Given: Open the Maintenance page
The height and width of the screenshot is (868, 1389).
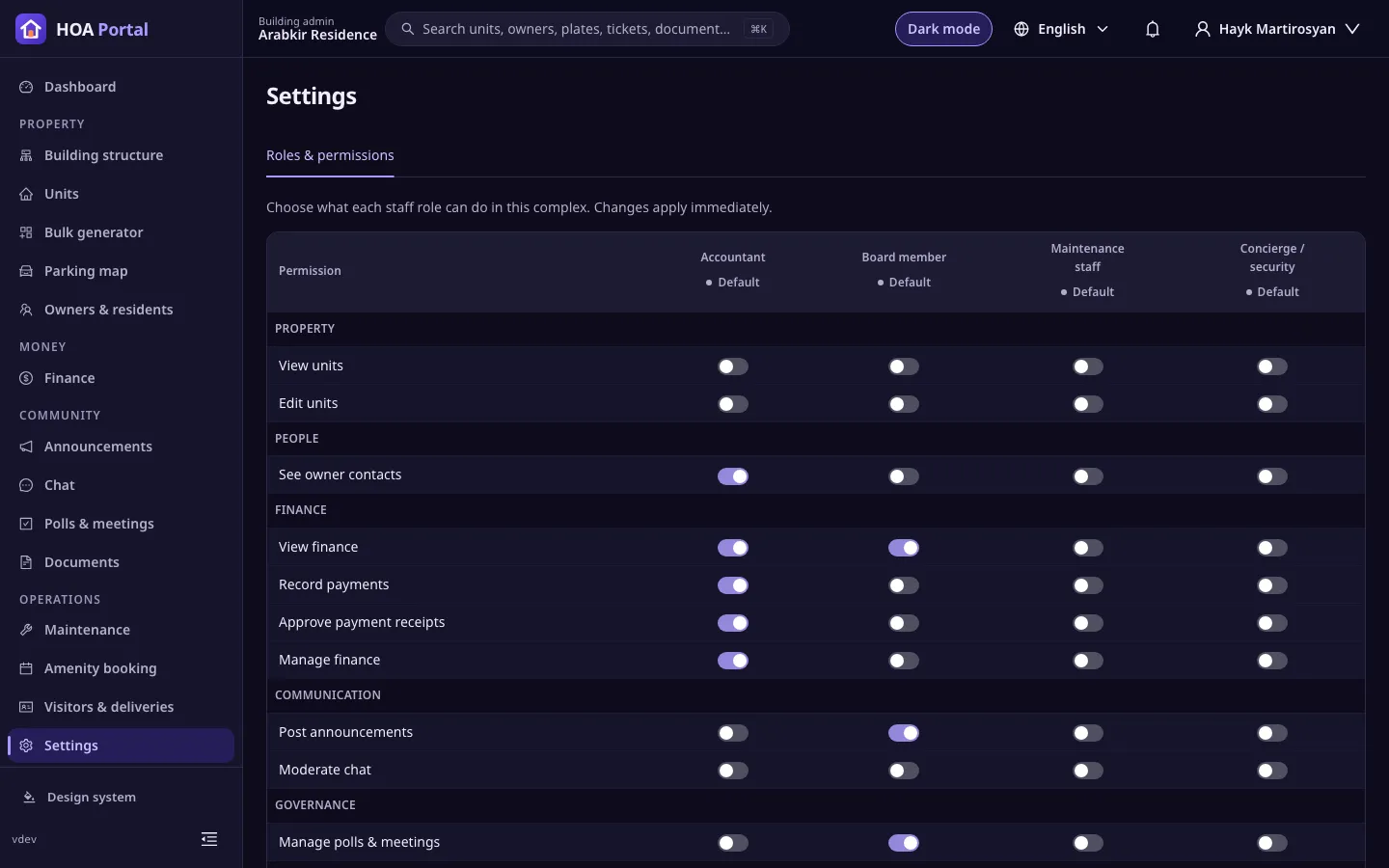Looking at the screenshot, I should (x=121, y=630).
